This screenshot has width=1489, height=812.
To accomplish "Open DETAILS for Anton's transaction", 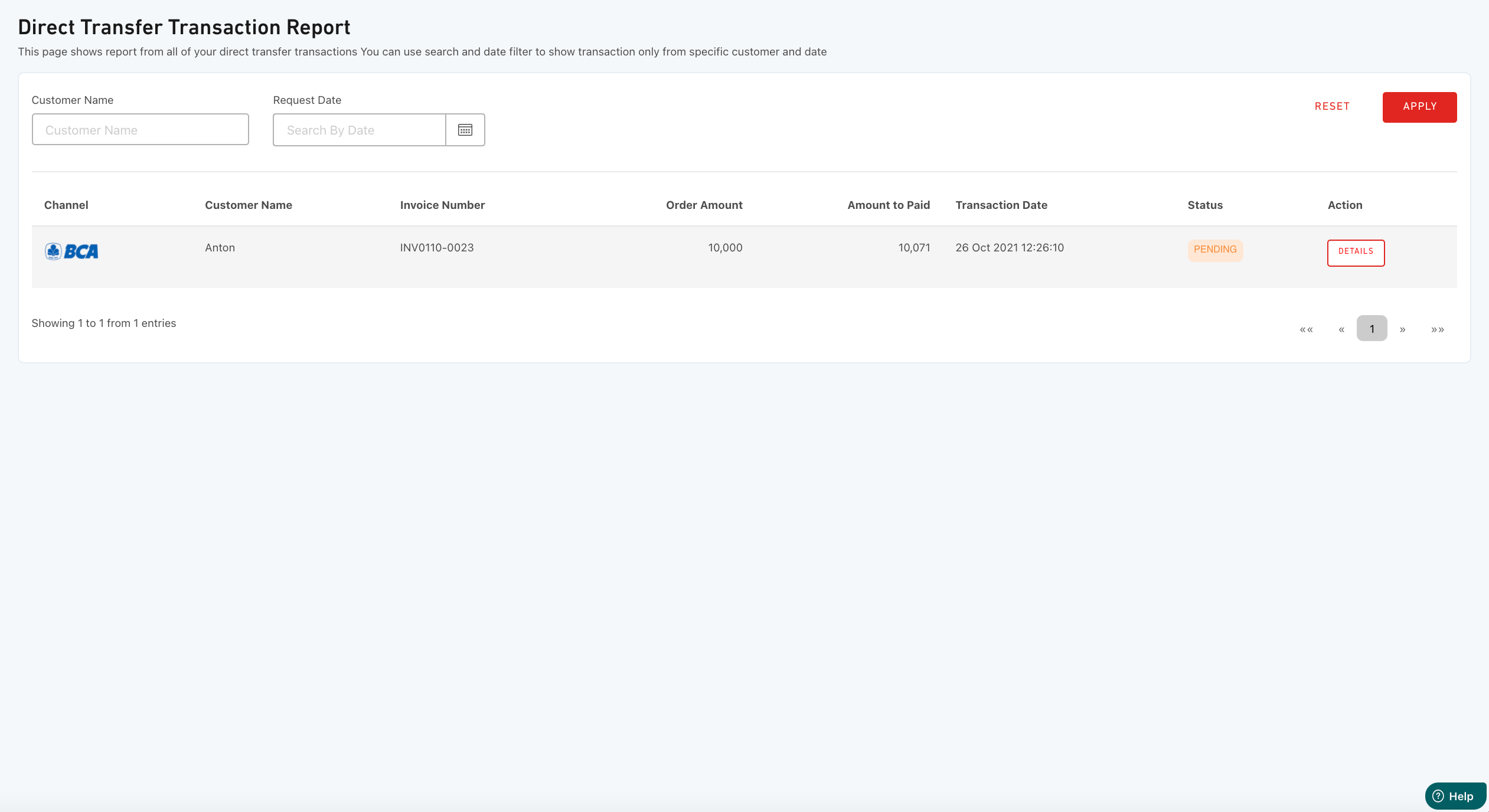I will point(1356,253).
